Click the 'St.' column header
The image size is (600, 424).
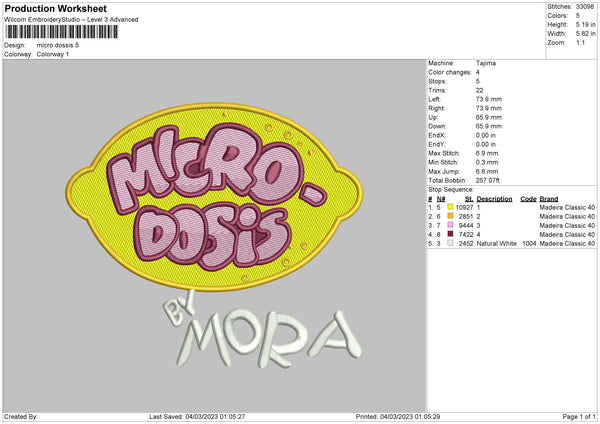pos(469,199)
